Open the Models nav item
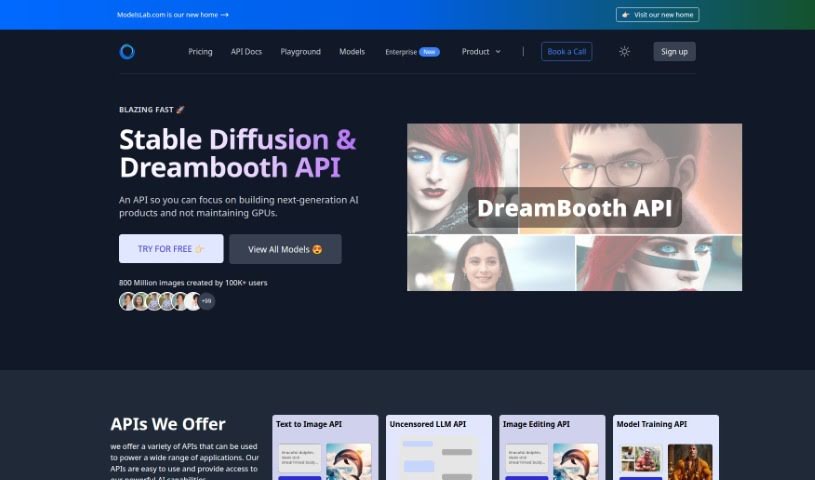The height and width of the screenshot is (480, 815). 352,51
